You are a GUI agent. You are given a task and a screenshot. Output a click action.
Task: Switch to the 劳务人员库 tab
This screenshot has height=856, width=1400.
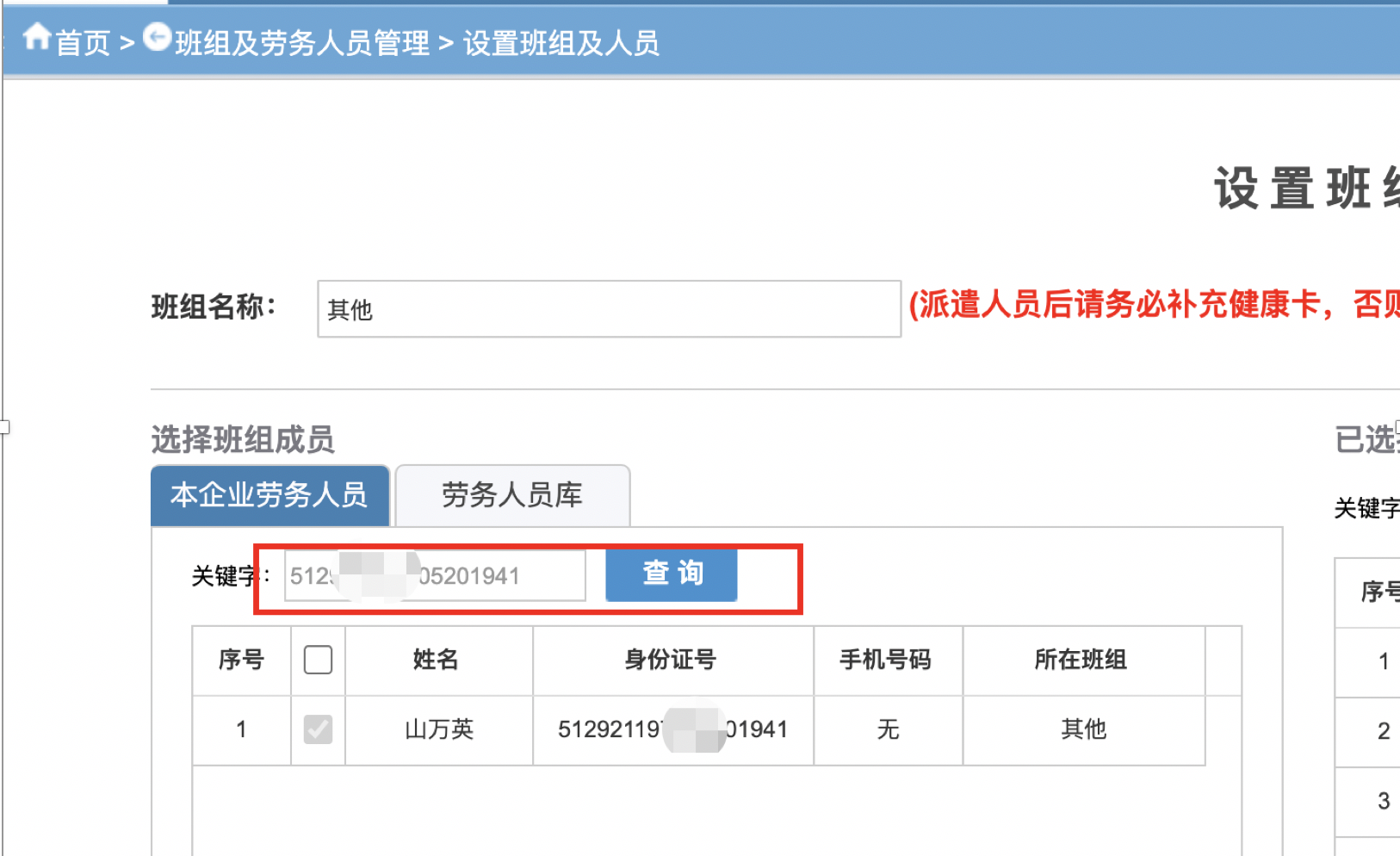511,495
